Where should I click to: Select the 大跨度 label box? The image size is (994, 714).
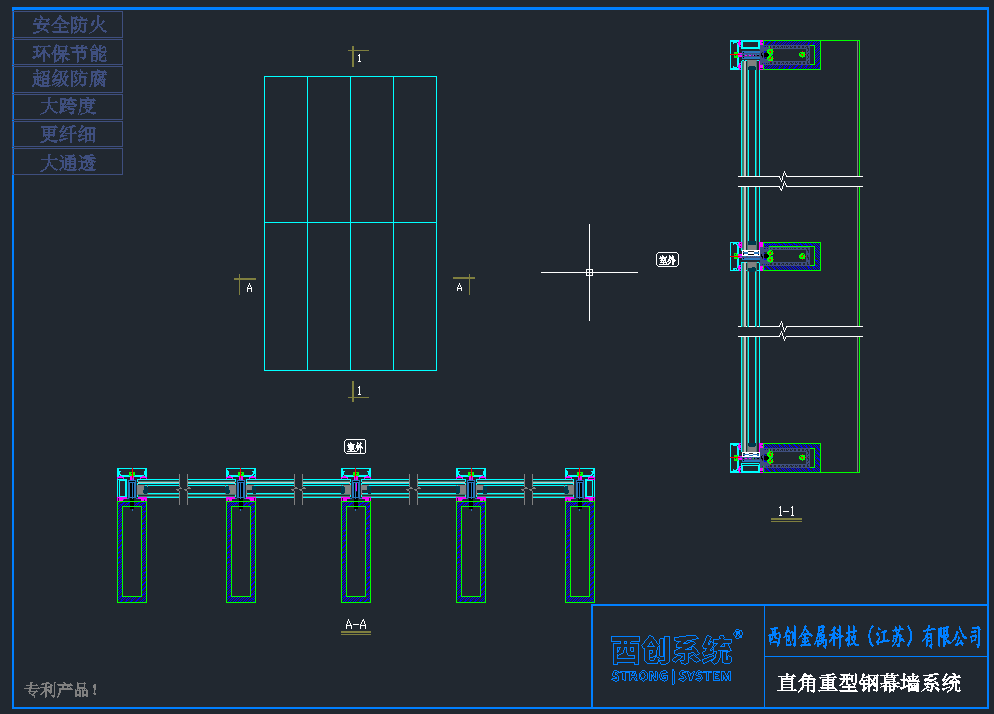click(68, 107)
